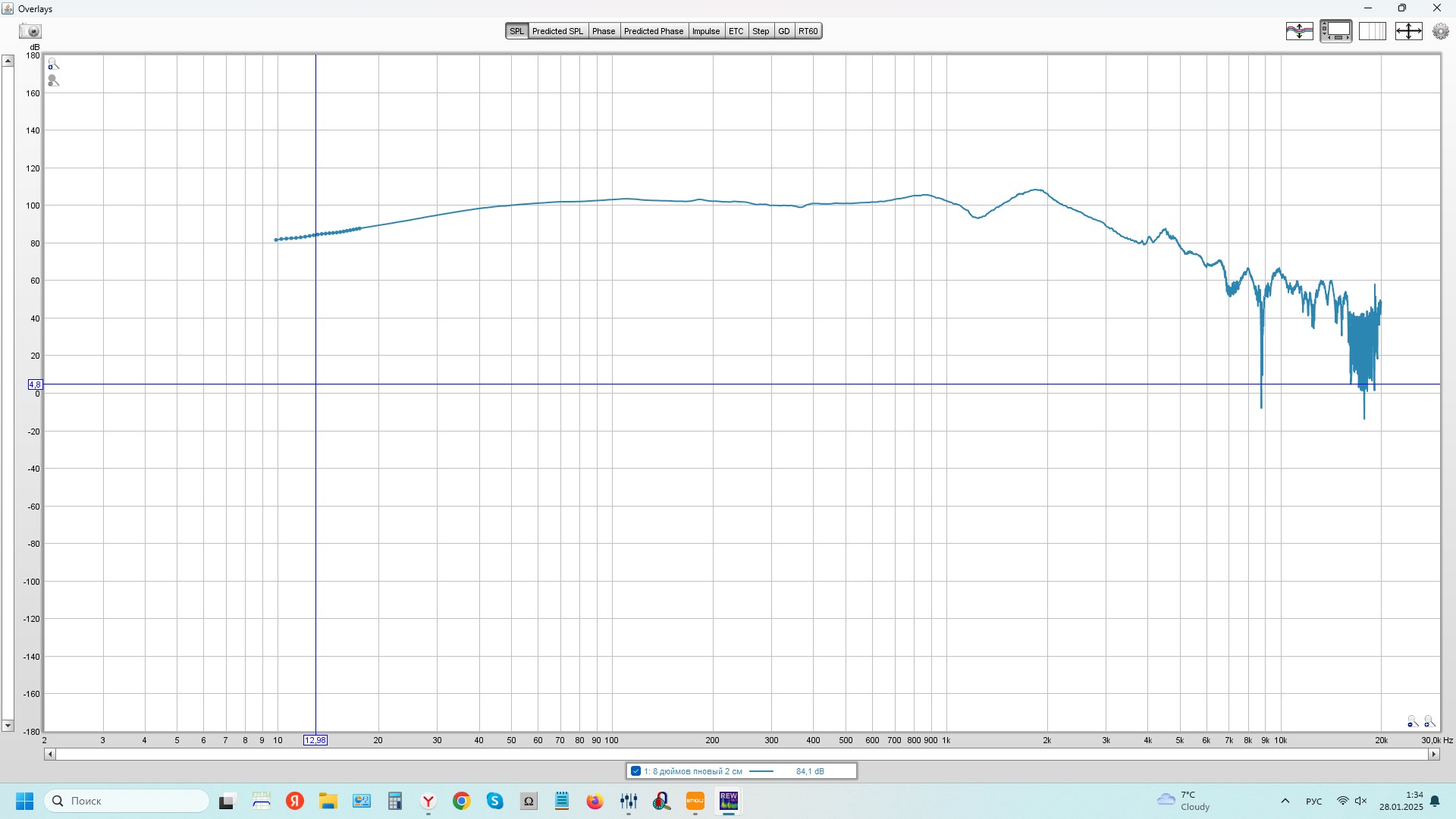Viewport: 1456px width, 819px height.
Task: Click the blue trace line sample in legend
Action: [x=761, y=771]
